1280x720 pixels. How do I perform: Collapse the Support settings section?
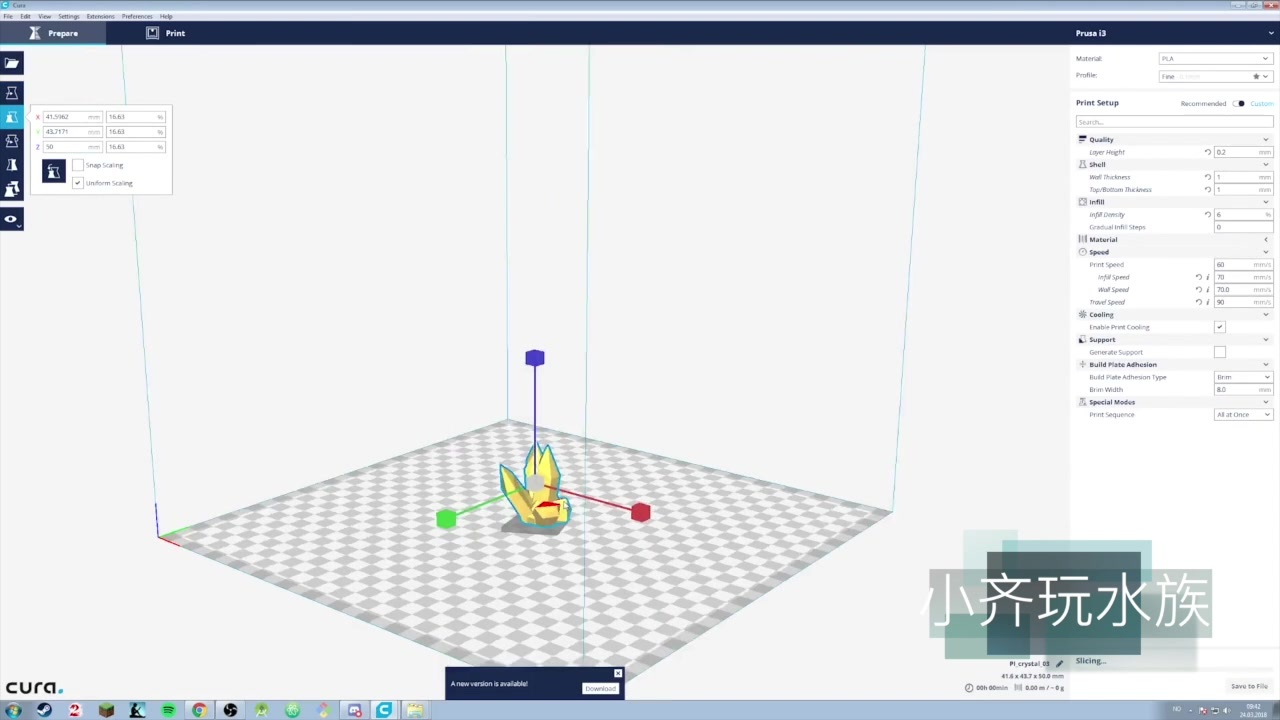coord(1174,339)
